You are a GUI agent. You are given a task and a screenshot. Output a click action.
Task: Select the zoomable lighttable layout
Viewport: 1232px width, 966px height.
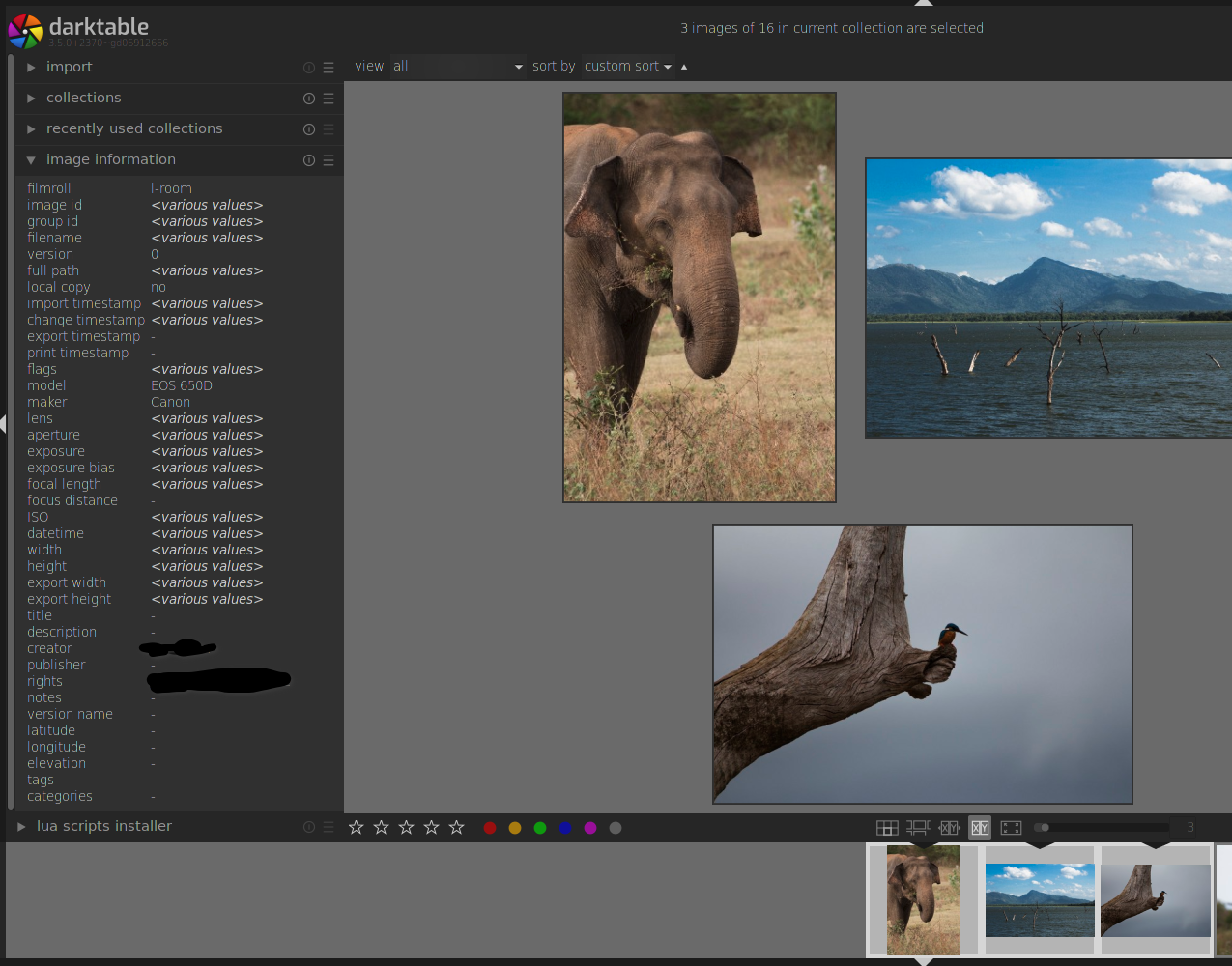point(918,827)
